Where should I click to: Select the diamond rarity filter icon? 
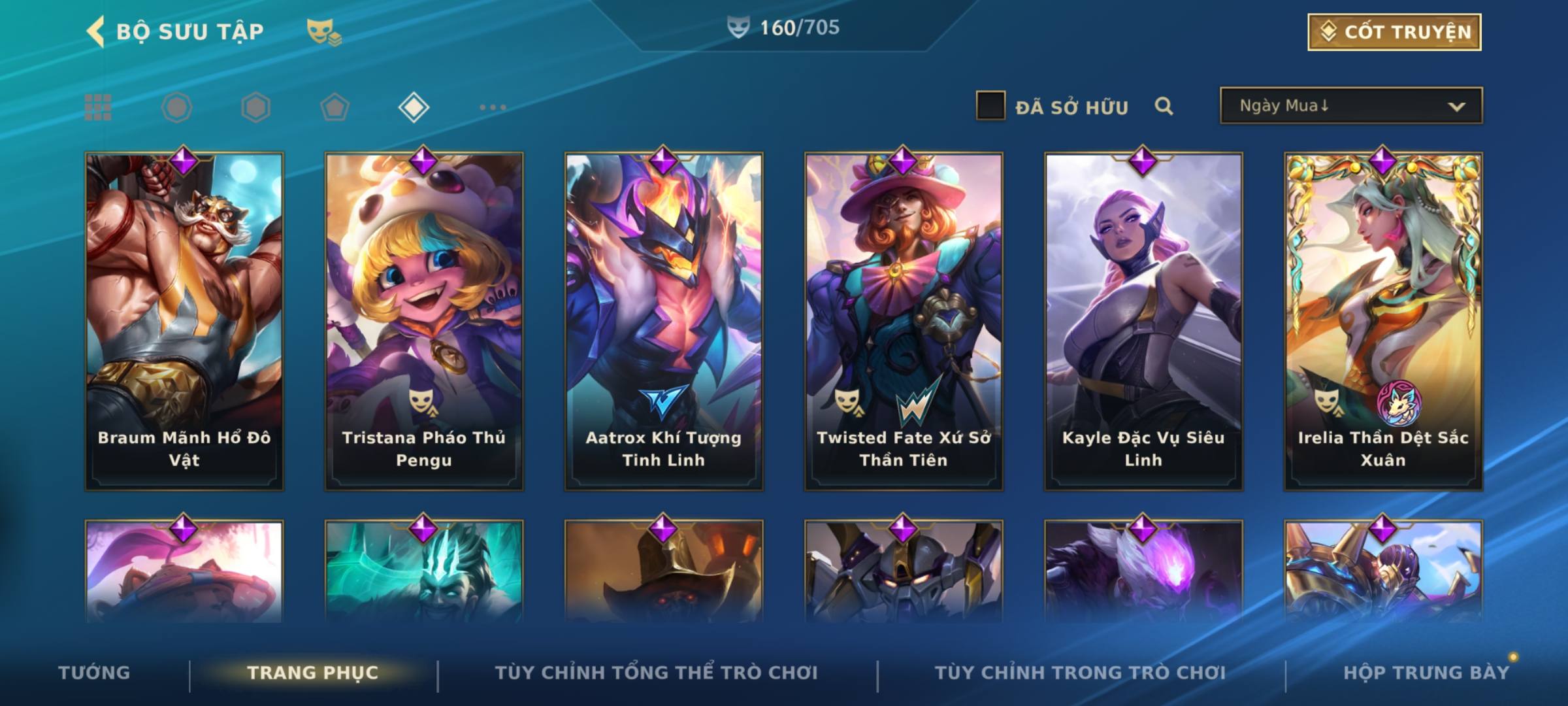(414, 107)
